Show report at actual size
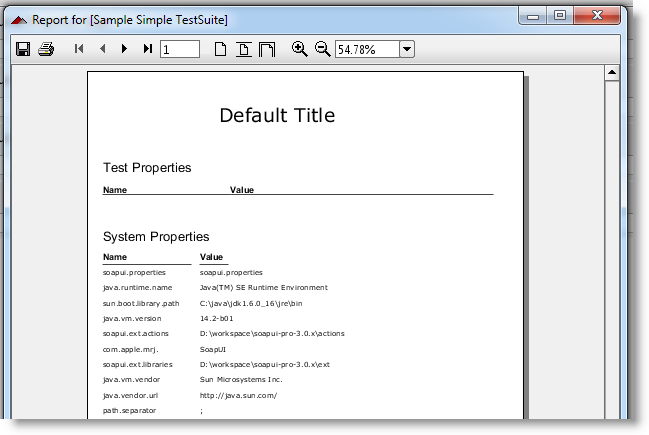The image size is (649, 435). point(221,49)
